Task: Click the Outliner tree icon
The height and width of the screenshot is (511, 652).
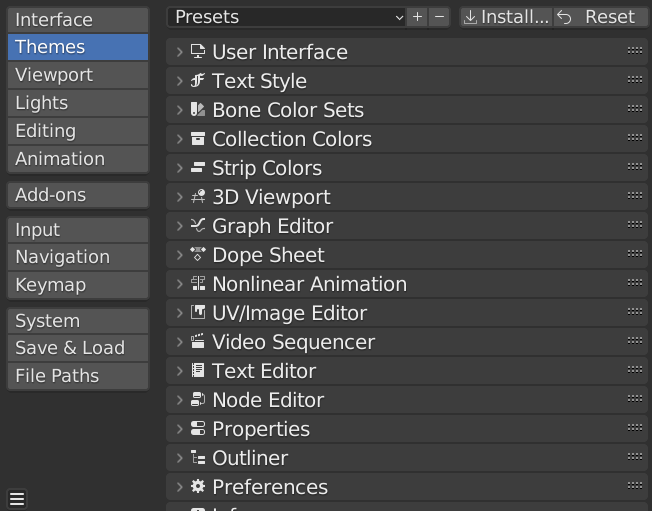Action: (x=198, y=457)
